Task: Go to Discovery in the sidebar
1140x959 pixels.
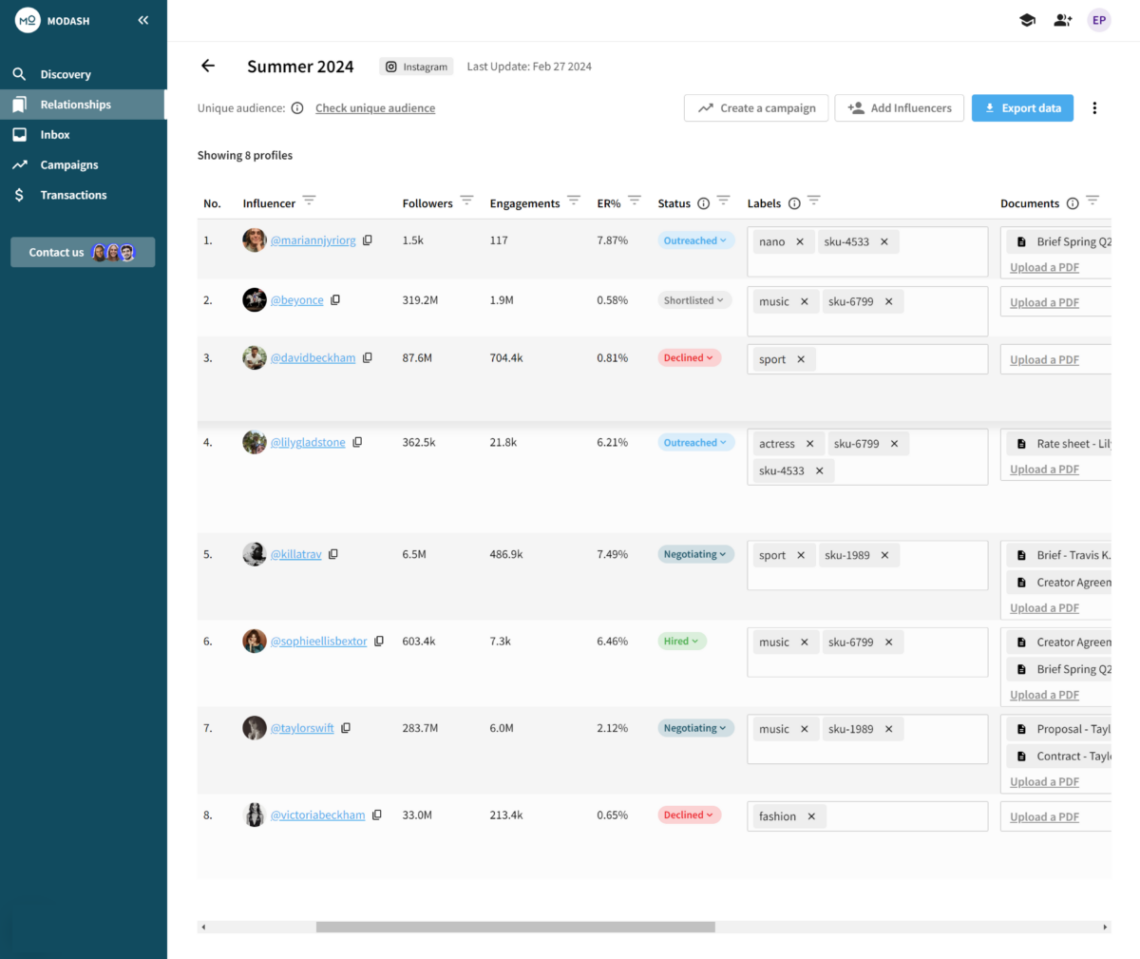Action: click(x=65, y=75)
